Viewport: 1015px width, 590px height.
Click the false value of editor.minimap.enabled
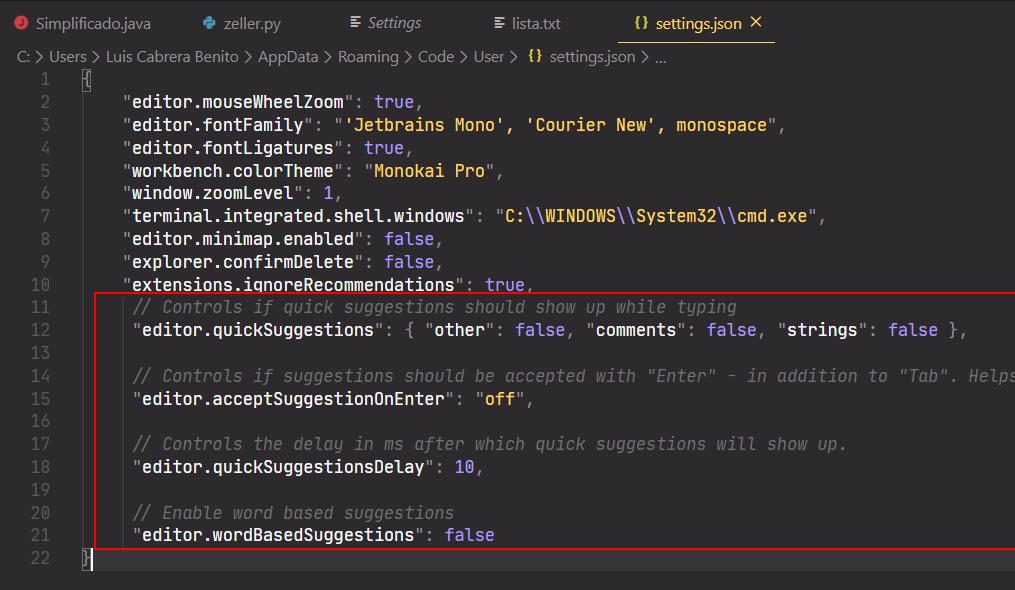click(x=409, y=239)
